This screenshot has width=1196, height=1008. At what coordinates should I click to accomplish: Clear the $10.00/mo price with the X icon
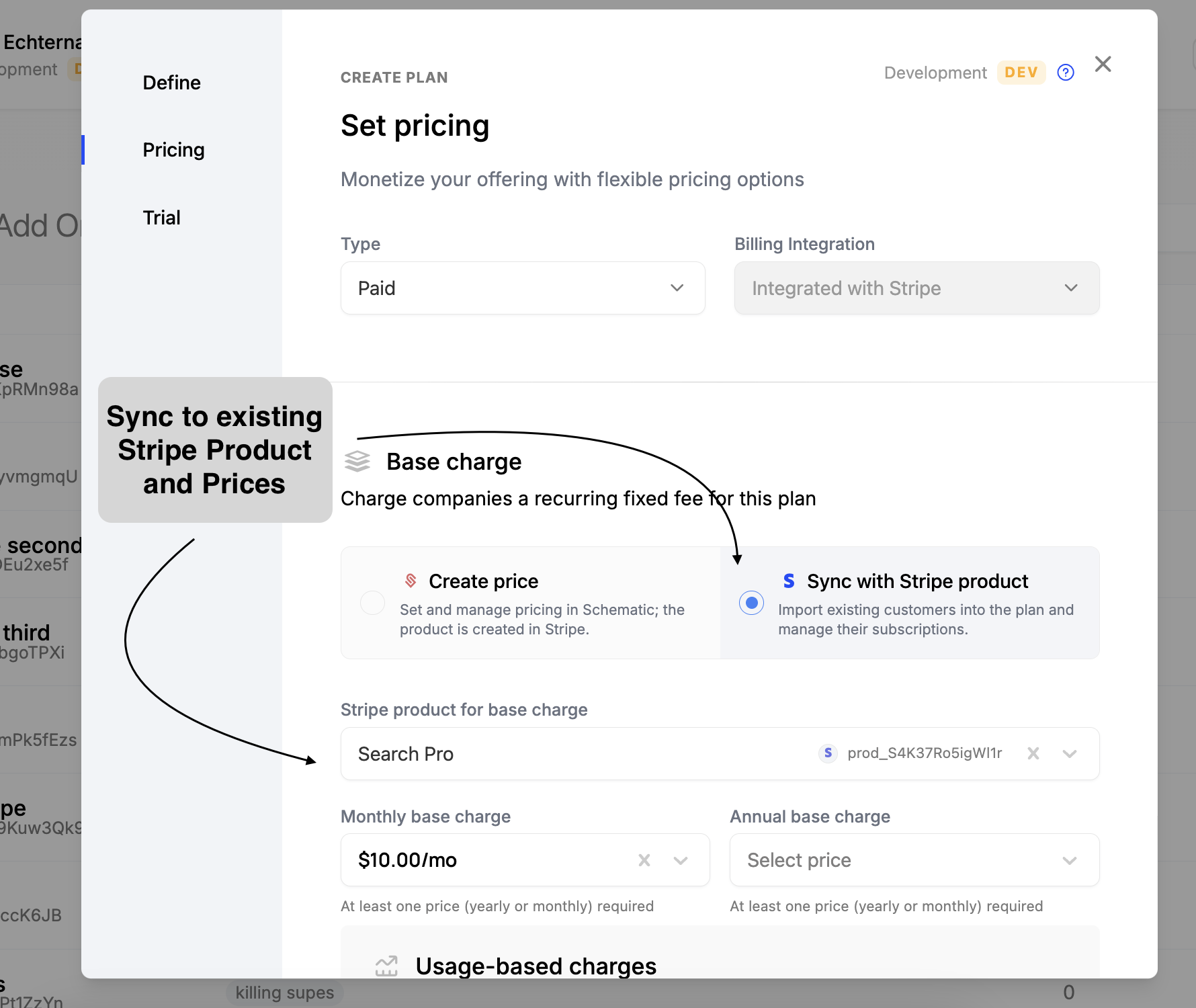point(644,860)
